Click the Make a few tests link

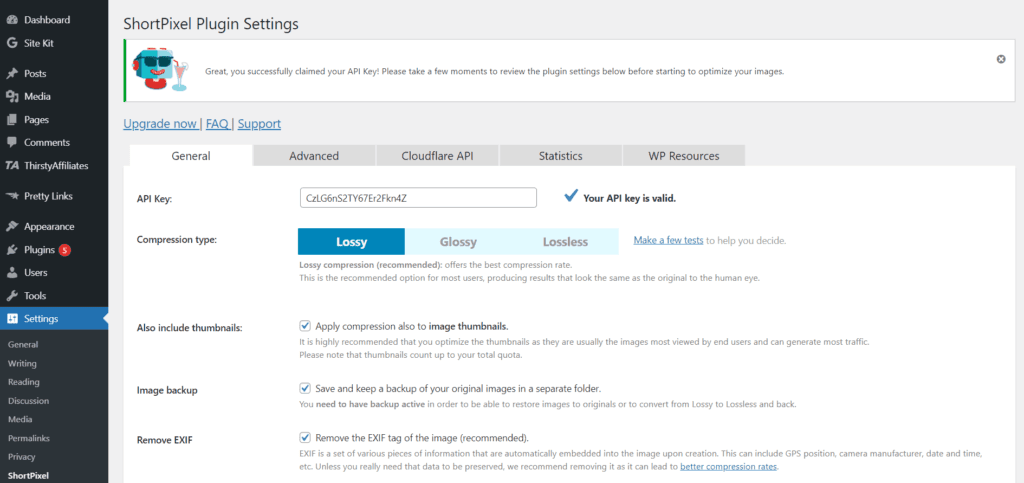click(x=668, y=240)
